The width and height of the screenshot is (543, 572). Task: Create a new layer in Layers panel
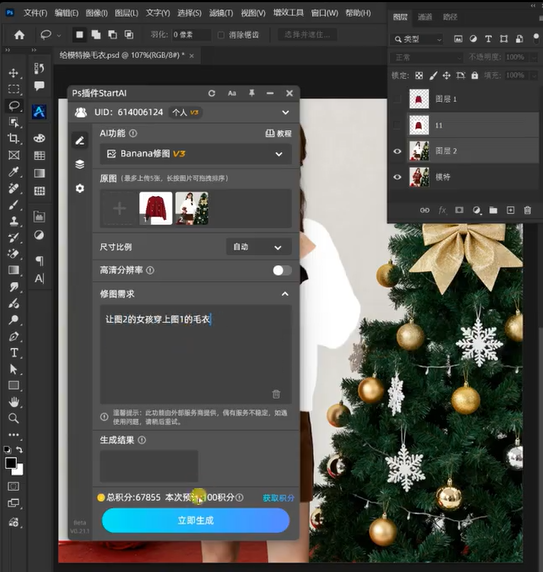[x=510, y=210]
